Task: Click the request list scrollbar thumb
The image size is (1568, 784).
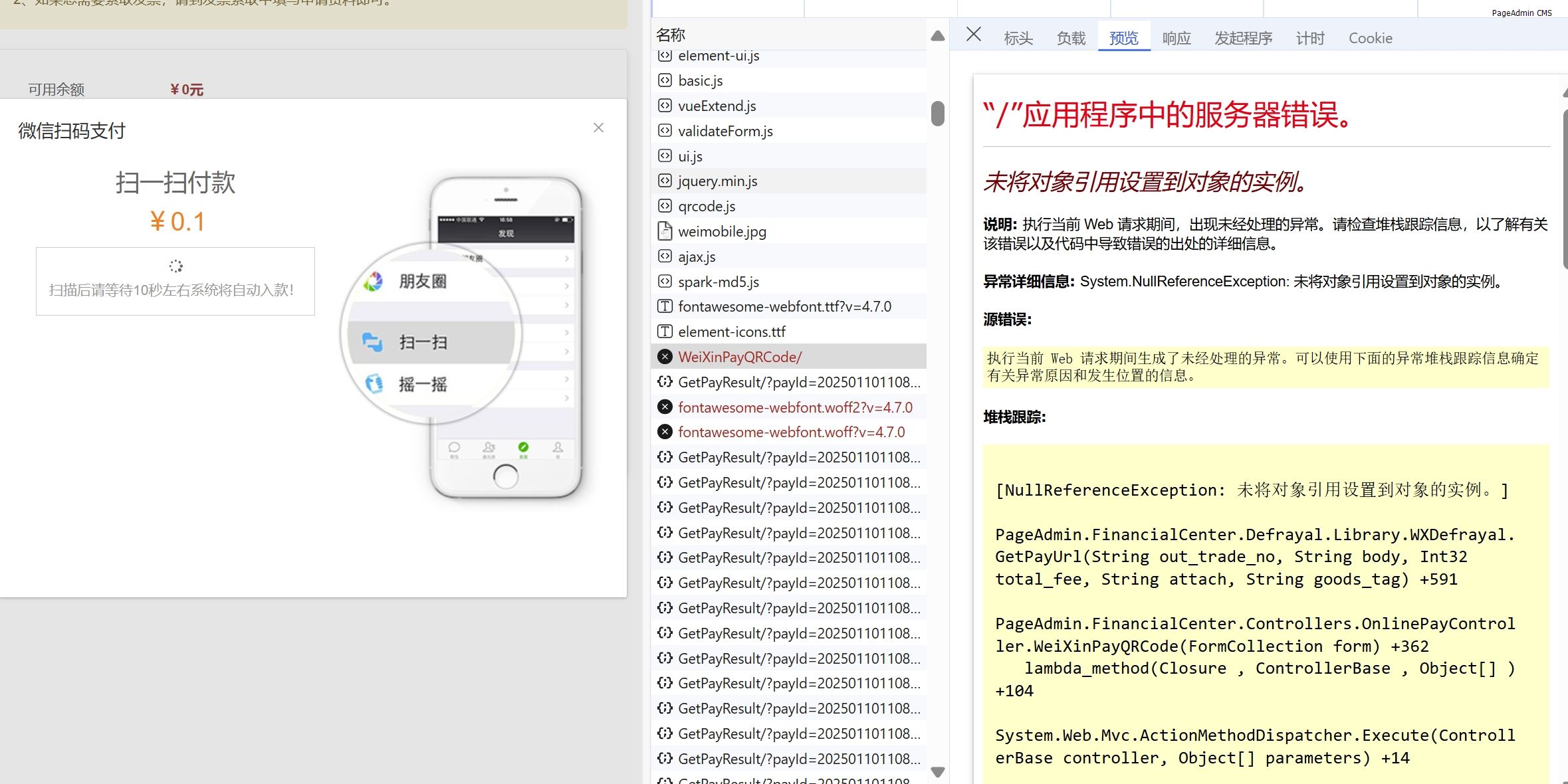Action: (x=938, y=114)
